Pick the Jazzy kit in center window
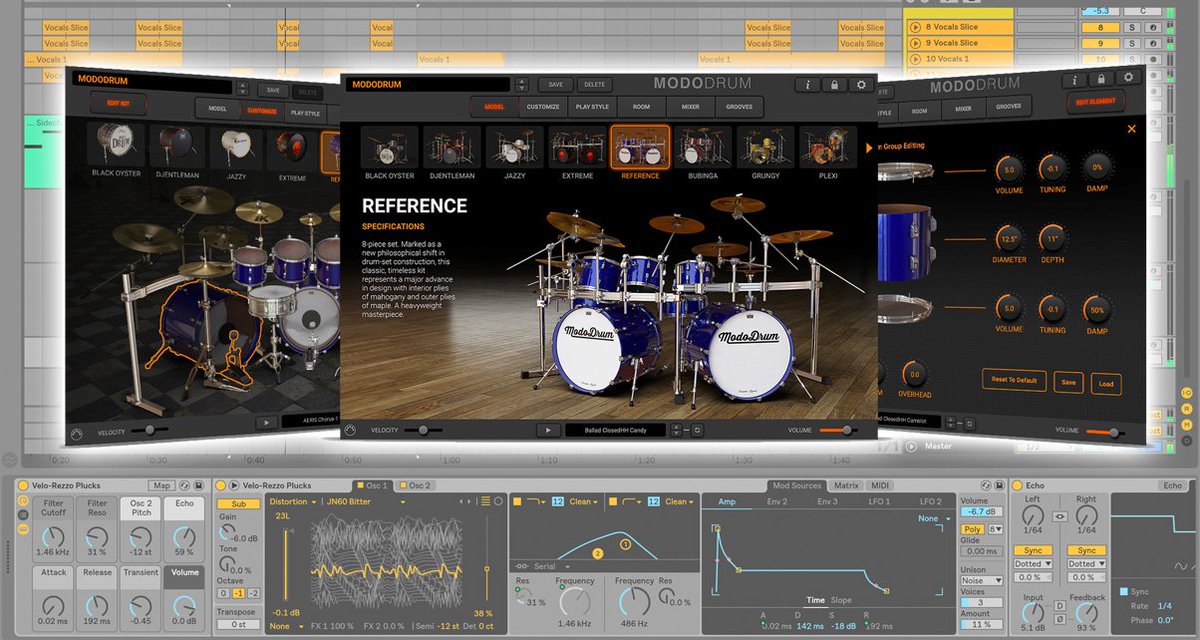 click(514, 152)
